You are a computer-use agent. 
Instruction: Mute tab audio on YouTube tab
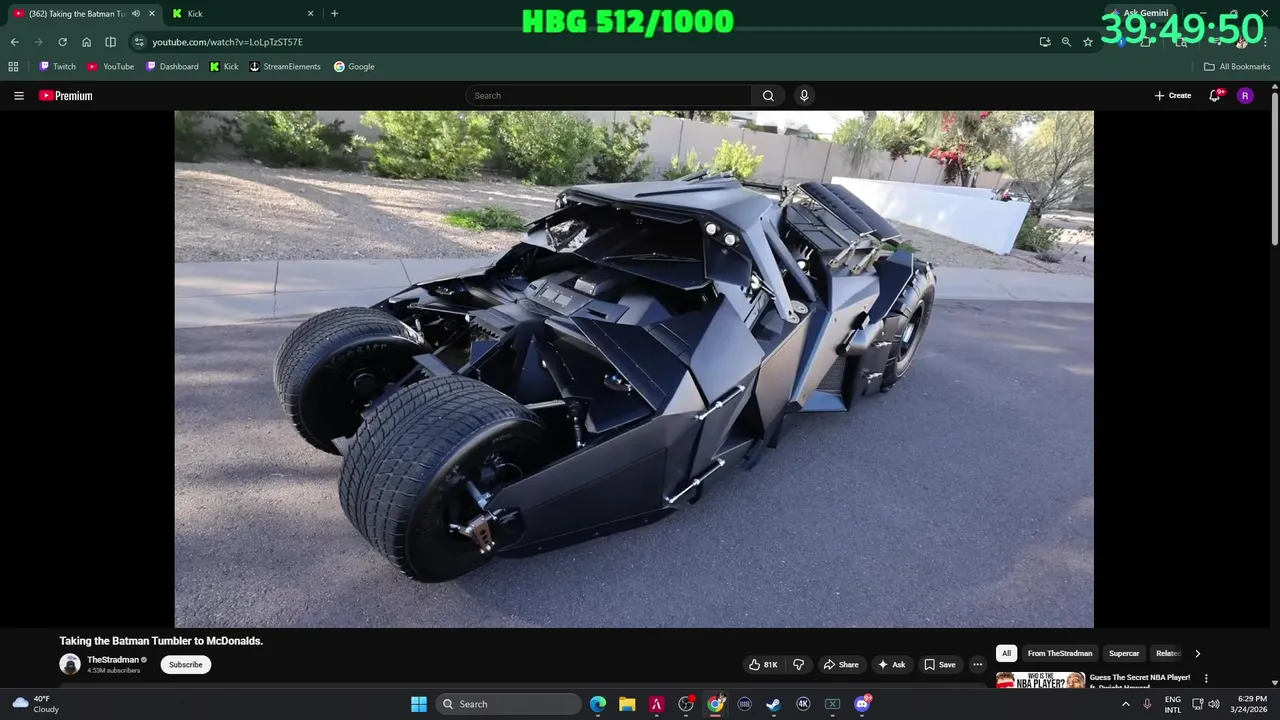135,14
